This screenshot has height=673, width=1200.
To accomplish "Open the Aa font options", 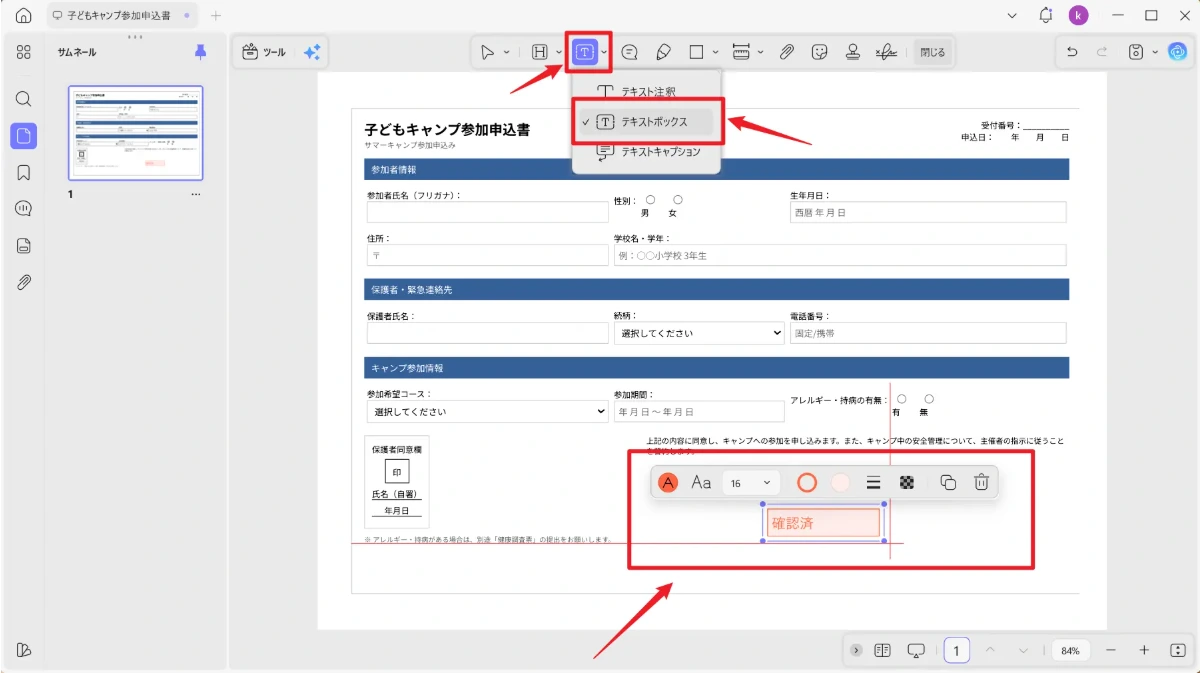I will (x=701, y=483).
